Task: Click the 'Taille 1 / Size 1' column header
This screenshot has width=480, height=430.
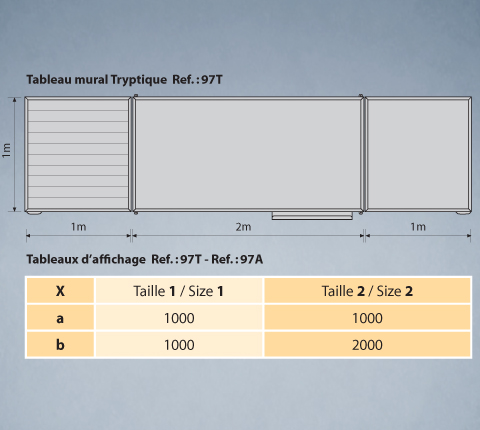Action: (x=179, y=291)
